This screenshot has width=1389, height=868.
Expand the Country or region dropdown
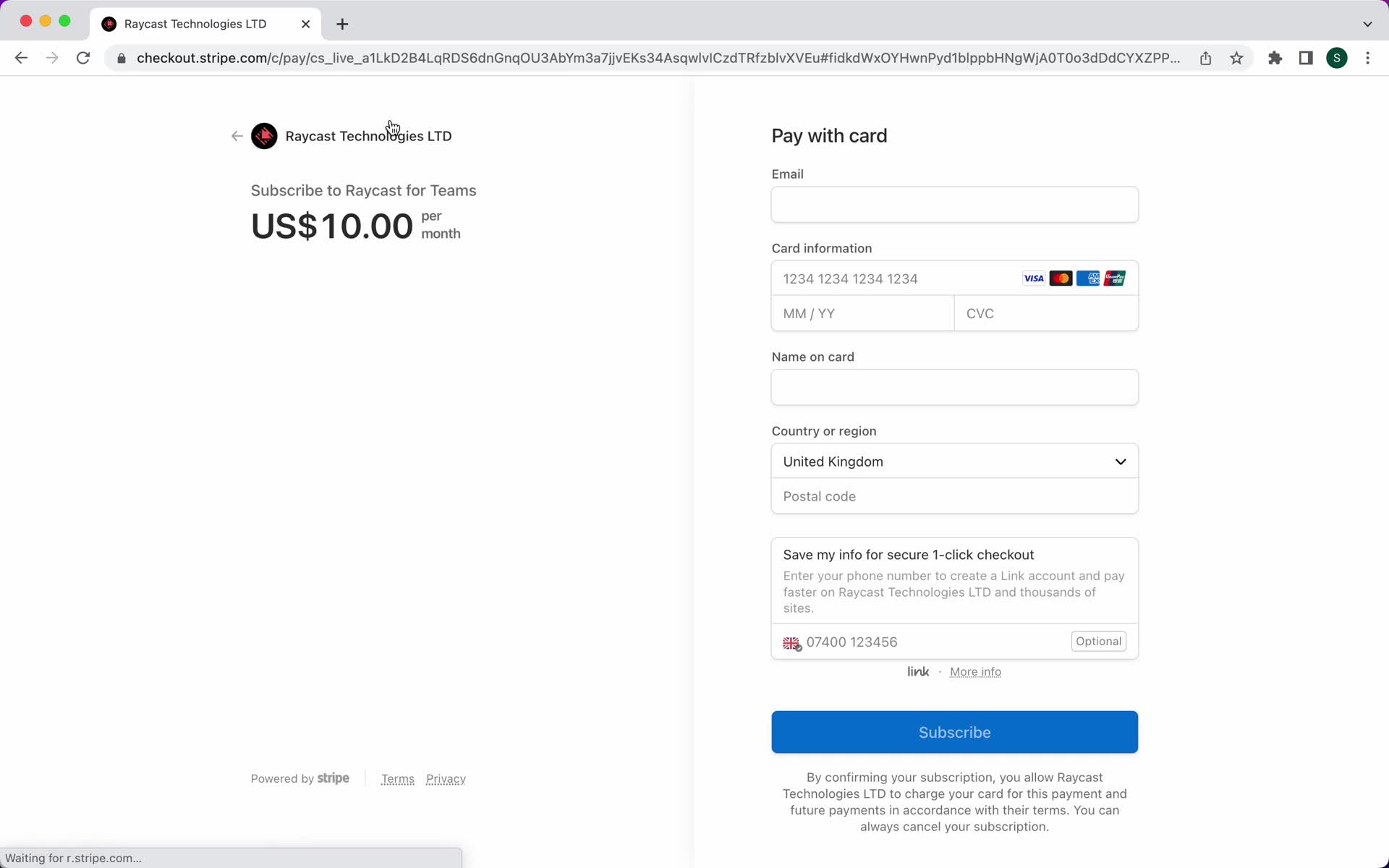click(x=954, y=461)
